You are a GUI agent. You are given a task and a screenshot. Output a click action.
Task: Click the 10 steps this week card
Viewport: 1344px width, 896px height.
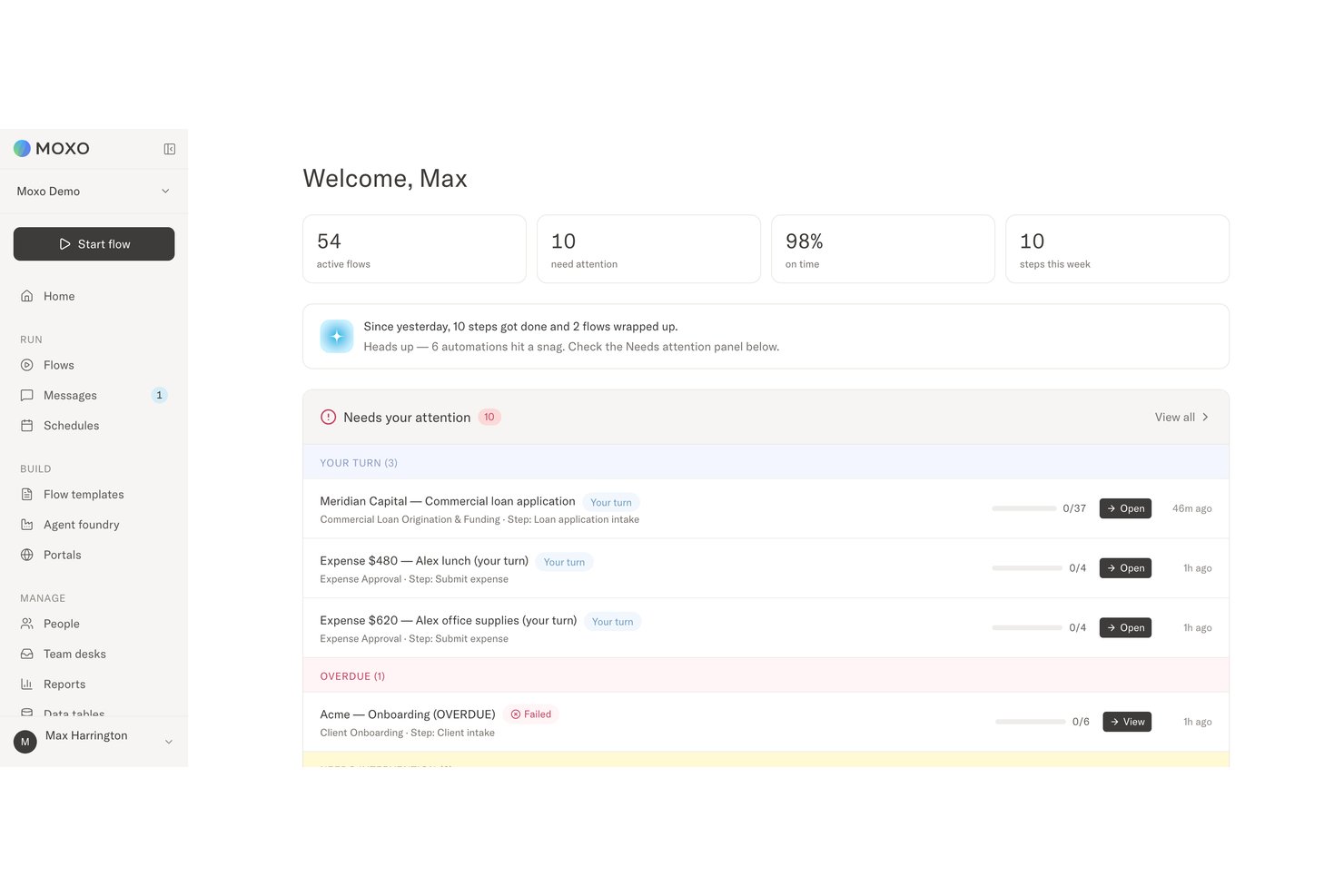click(1117, 249)
